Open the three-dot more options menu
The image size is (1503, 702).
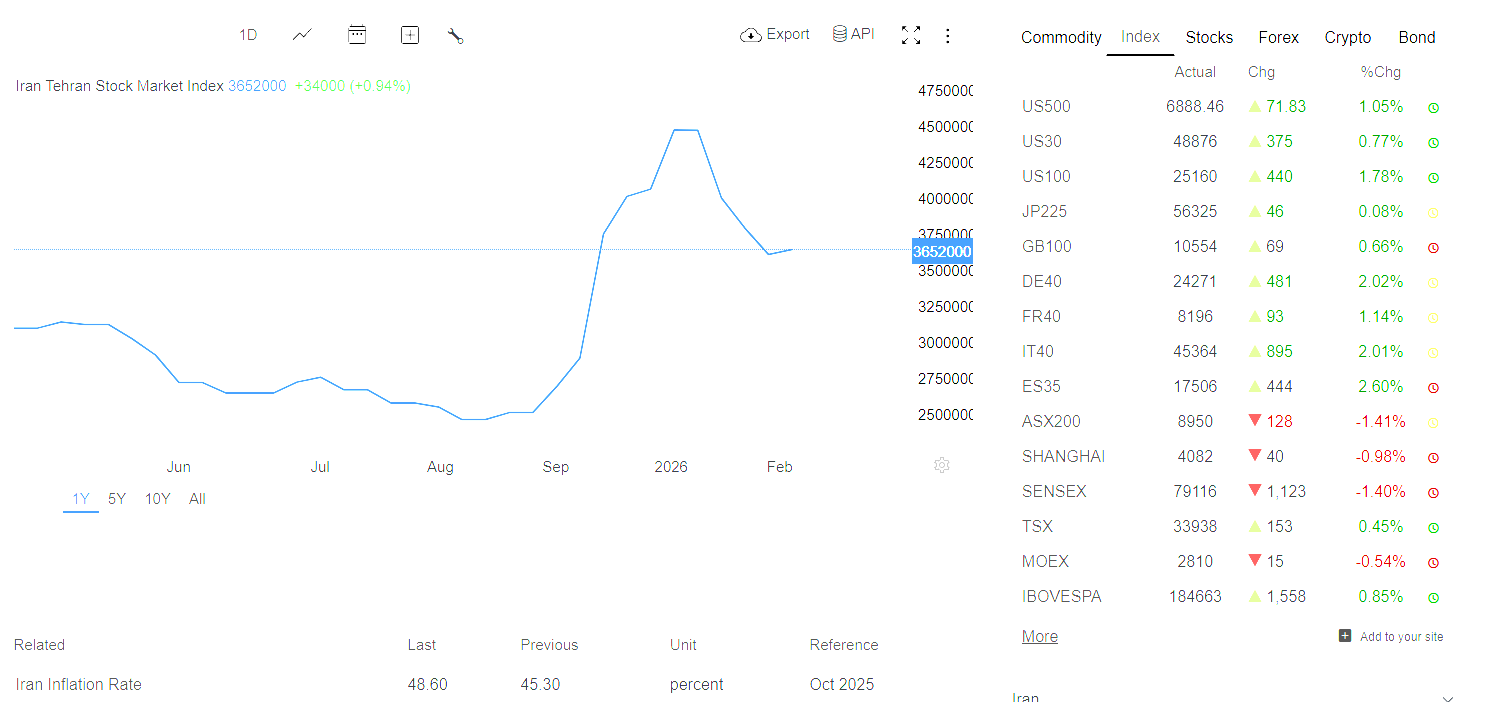pyautogui.click(x=948, y=36)
